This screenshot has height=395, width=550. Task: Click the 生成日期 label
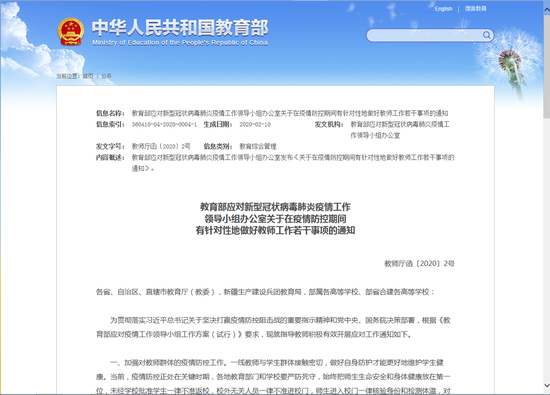point(218,125)
